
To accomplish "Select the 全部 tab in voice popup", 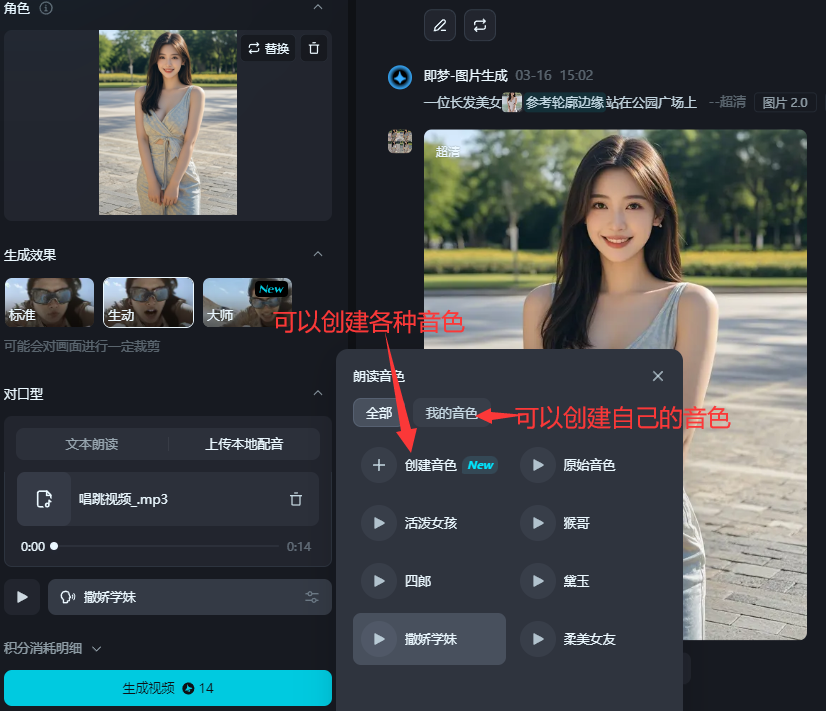I will (379, 413).
